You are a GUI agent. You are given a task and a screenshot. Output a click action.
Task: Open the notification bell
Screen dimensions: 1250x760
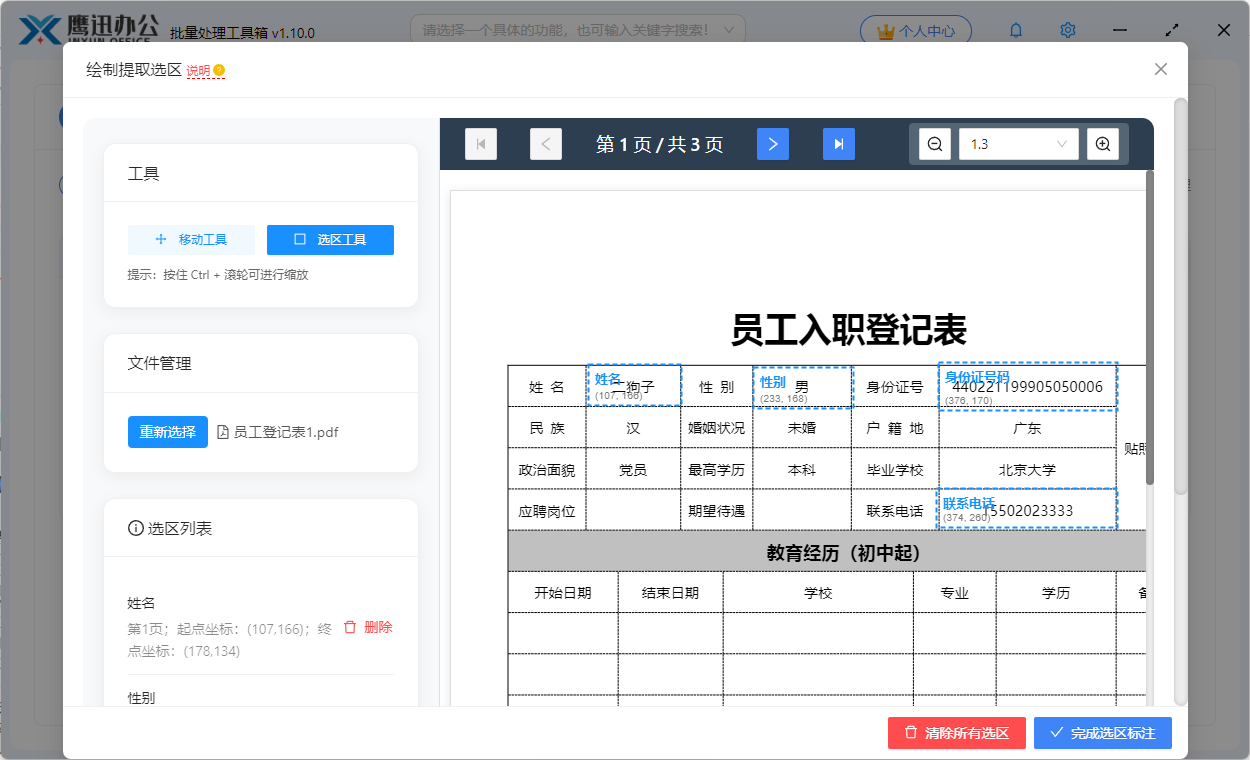pyautogui.click(x=1016, y=31)
